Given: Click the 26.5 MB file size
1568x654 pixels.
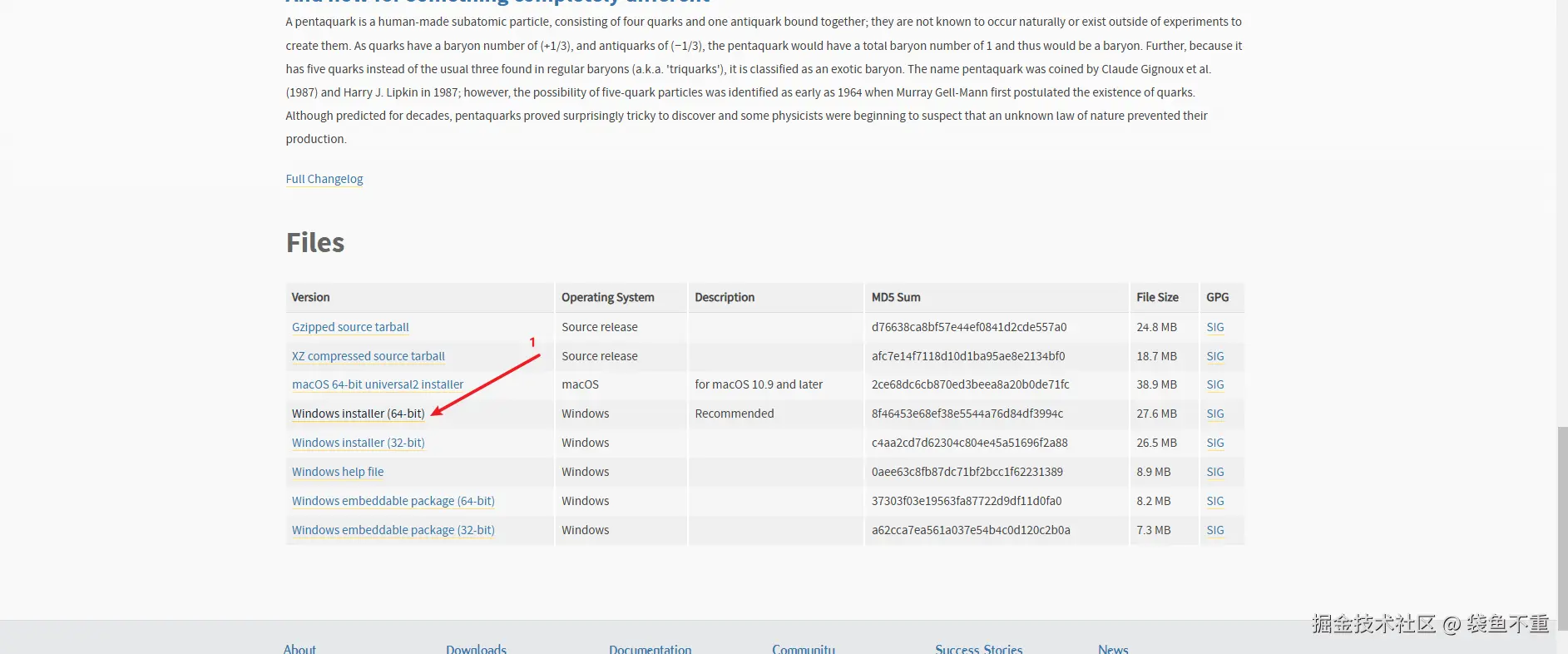Looking at the screenshot, I should point(1157,443).
